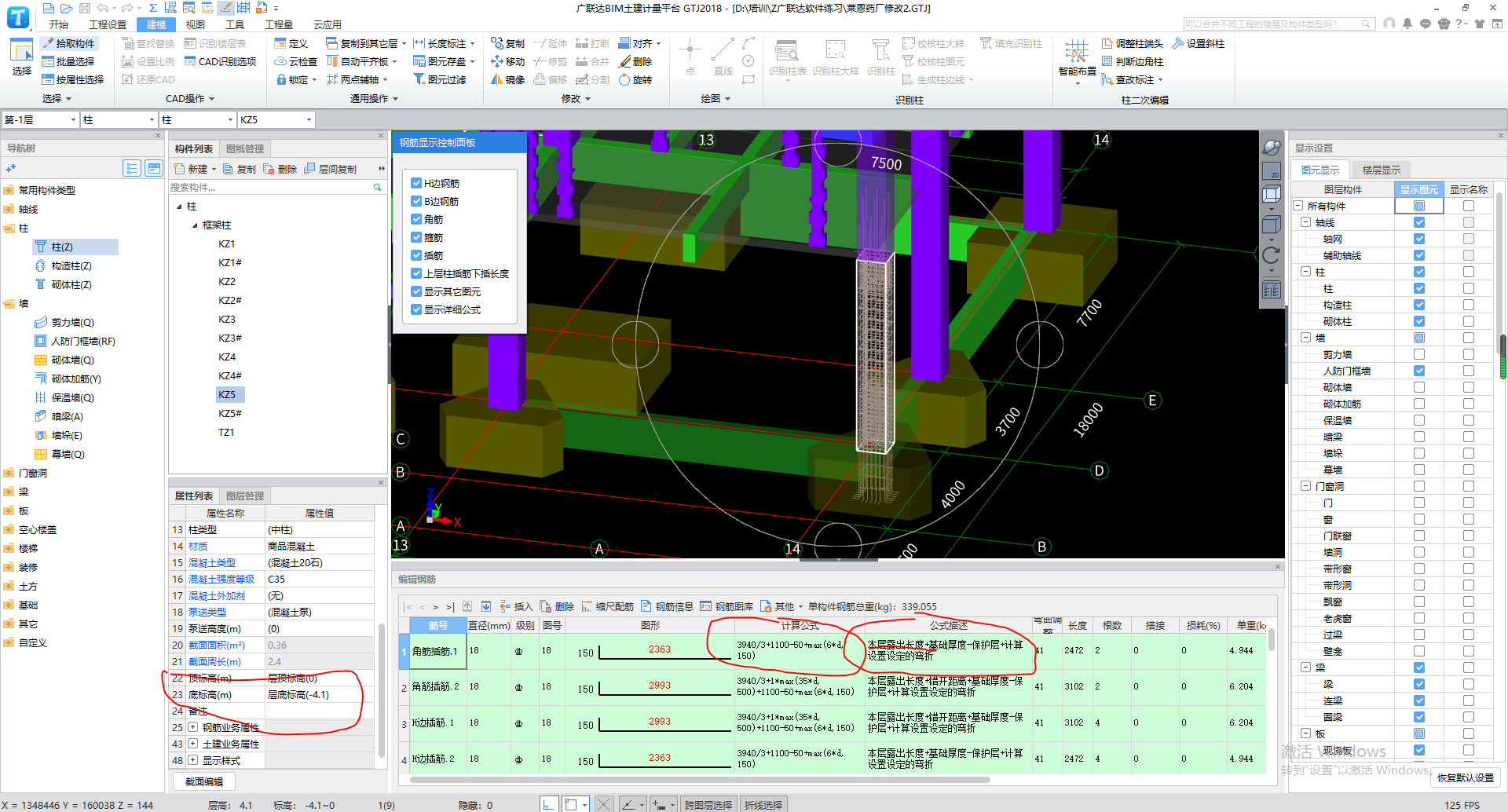The width and height of the screenshot is (1508, 812).
Task: Click 混凝土强度等级 property name
Action: pyautogui.click(x=221, y=579)
